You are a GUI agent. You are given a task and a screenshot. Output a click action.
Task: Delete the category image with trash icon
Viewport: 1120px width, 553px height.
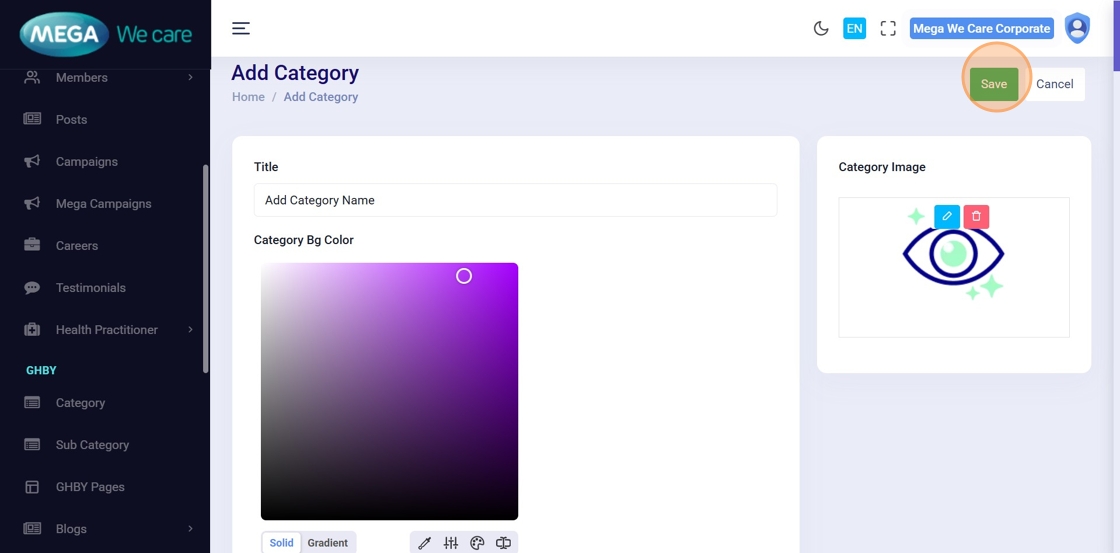(x=976, y=216)
